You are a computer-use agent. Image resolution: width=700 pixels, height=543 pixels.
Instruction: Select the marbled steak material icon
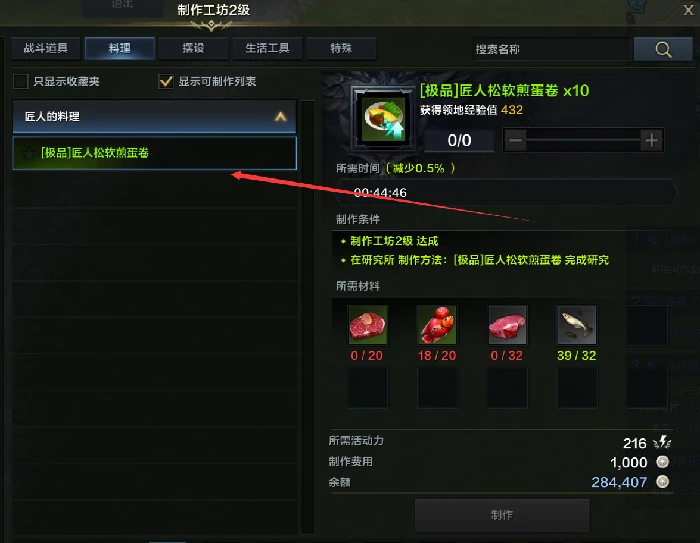pos(367,325)
